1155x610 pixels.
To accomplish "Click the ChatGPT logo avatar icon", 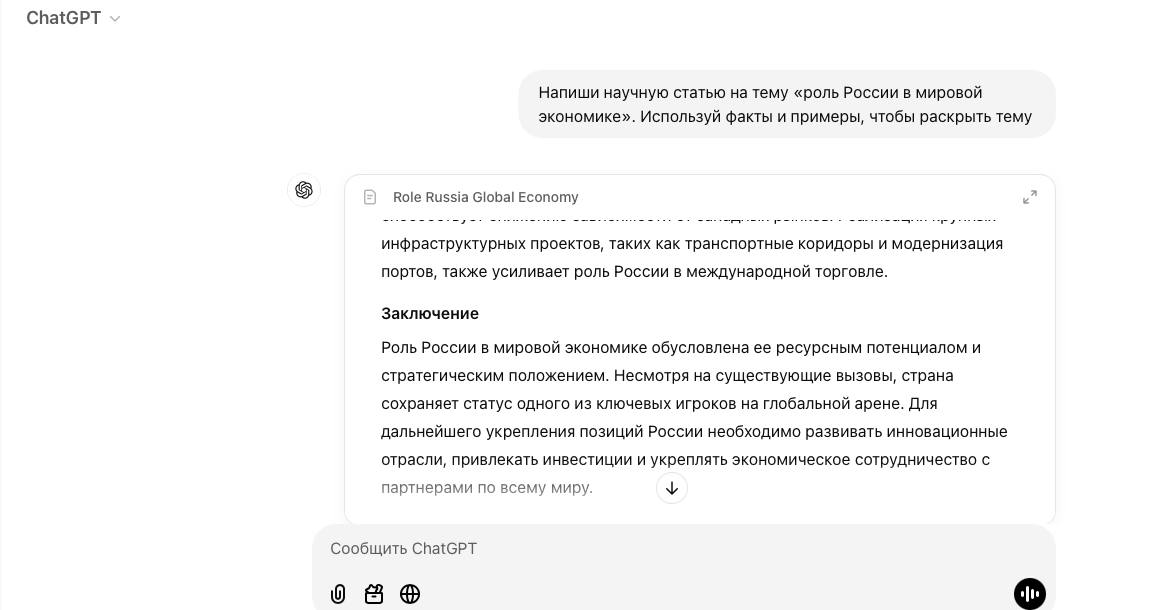I will point(303,190).
